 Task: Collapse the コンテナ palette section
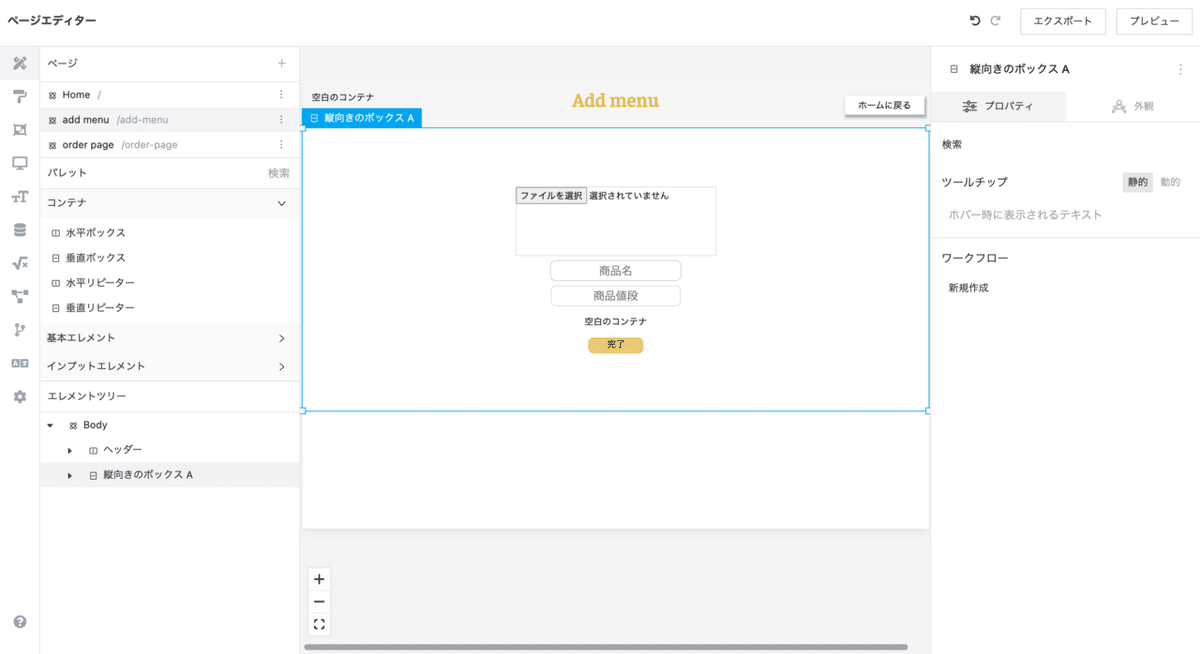pyautogui.click(x=281, y=203)
